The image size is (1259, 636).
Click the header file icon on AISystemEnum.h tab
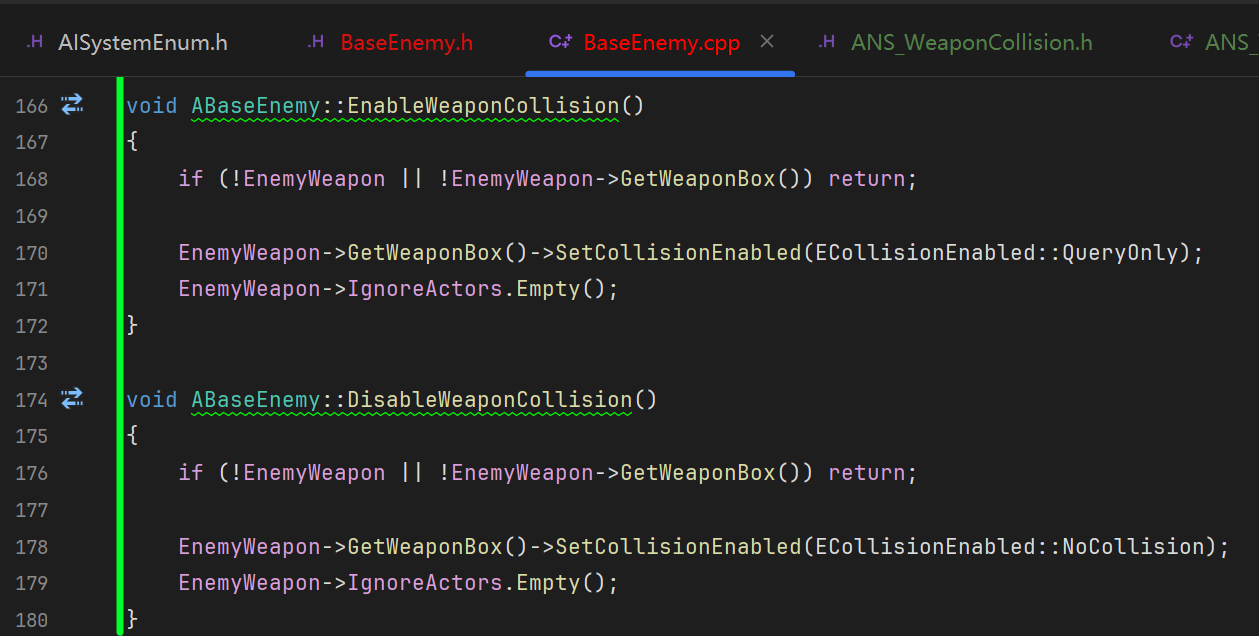click(35, 42)
